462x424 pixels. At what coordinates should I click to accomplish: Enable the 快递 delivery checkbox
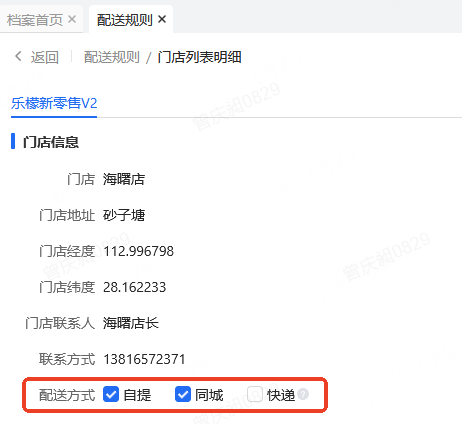[x=255, y=395]
